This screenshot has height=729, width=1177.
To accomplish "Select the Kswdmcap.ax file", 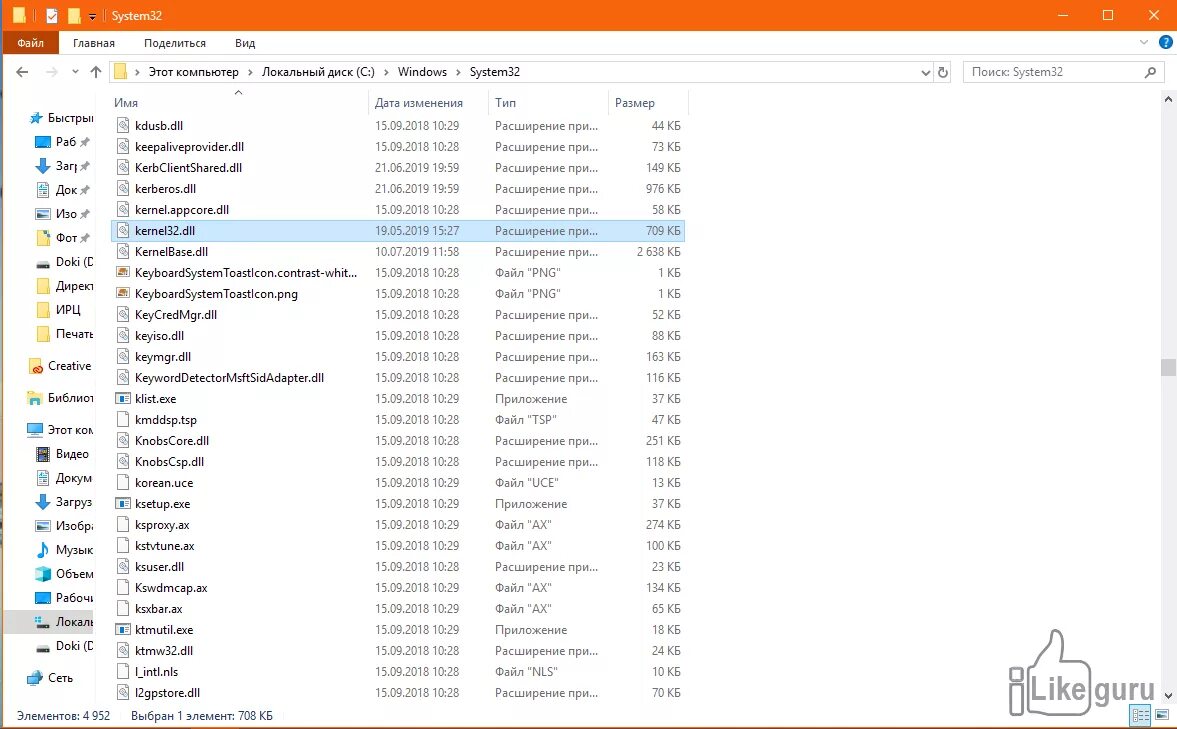I will pos(398,588).
